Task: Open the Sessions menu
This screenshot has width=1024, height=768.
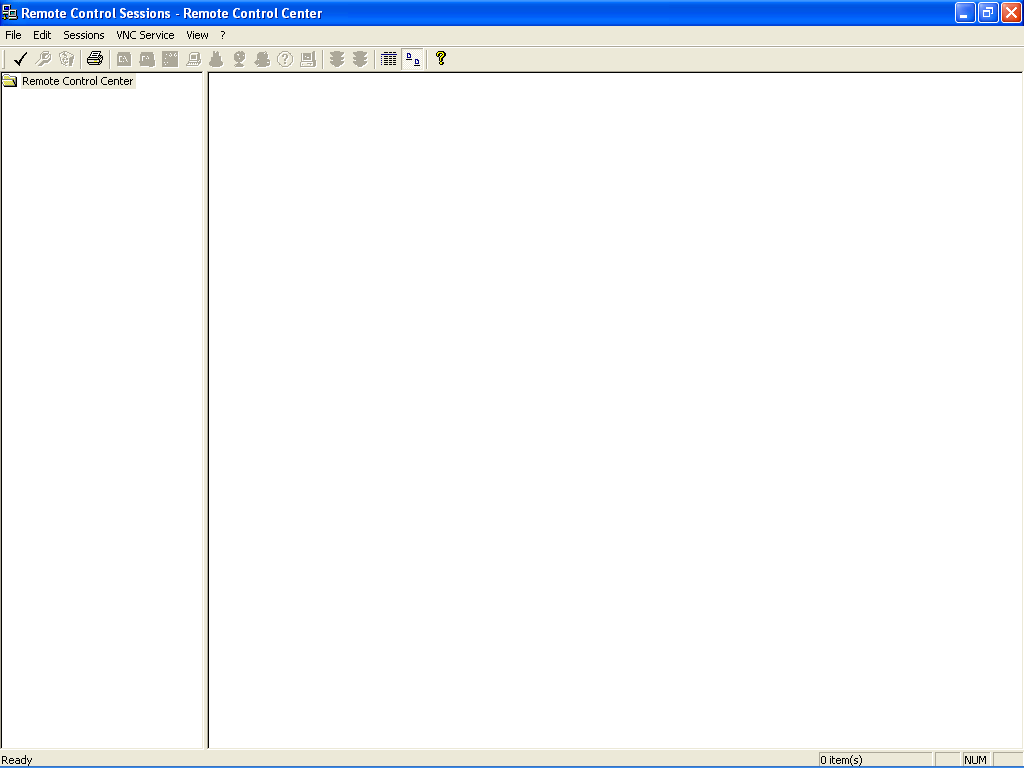Action: pos(84,35)
